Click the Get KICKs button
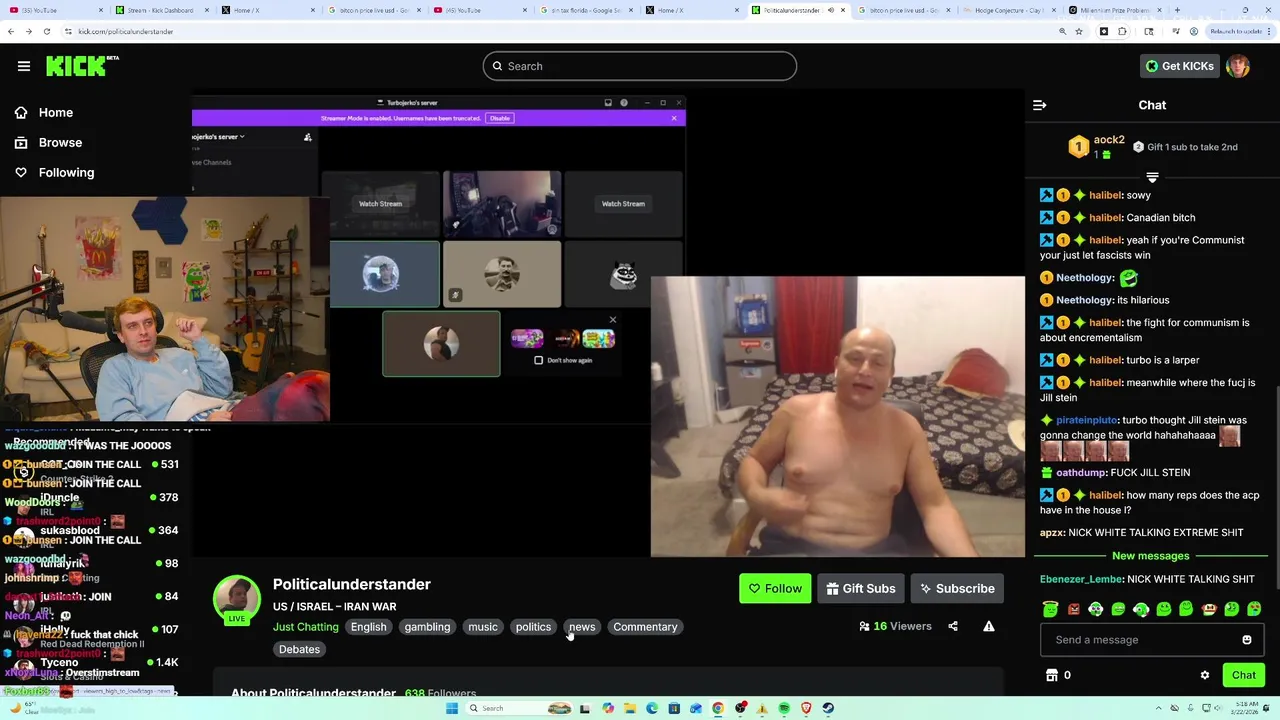Screen dimensions: 1280x720 (x=1180, y=66)
